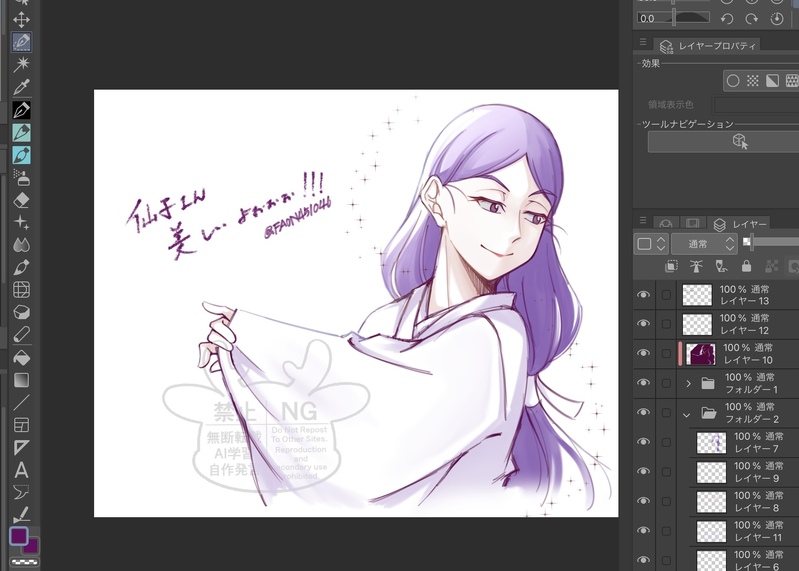
Task: Select the Correct line tool
Action: coord(21,514)
